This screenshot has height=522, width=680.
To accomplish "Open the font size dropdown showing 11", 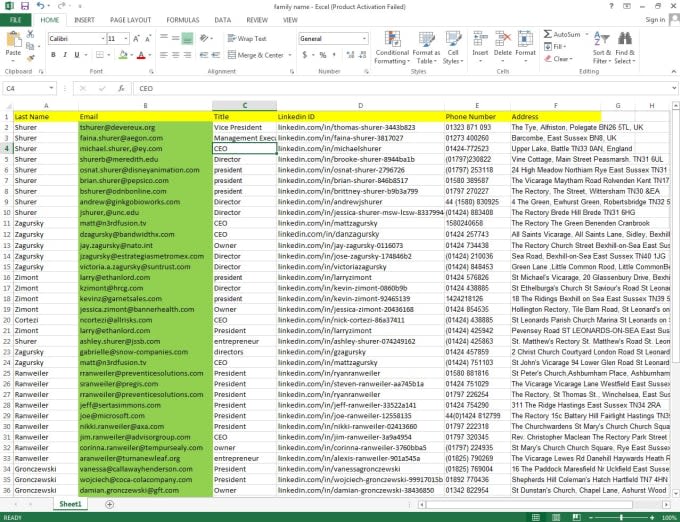I will click(126, 39).
